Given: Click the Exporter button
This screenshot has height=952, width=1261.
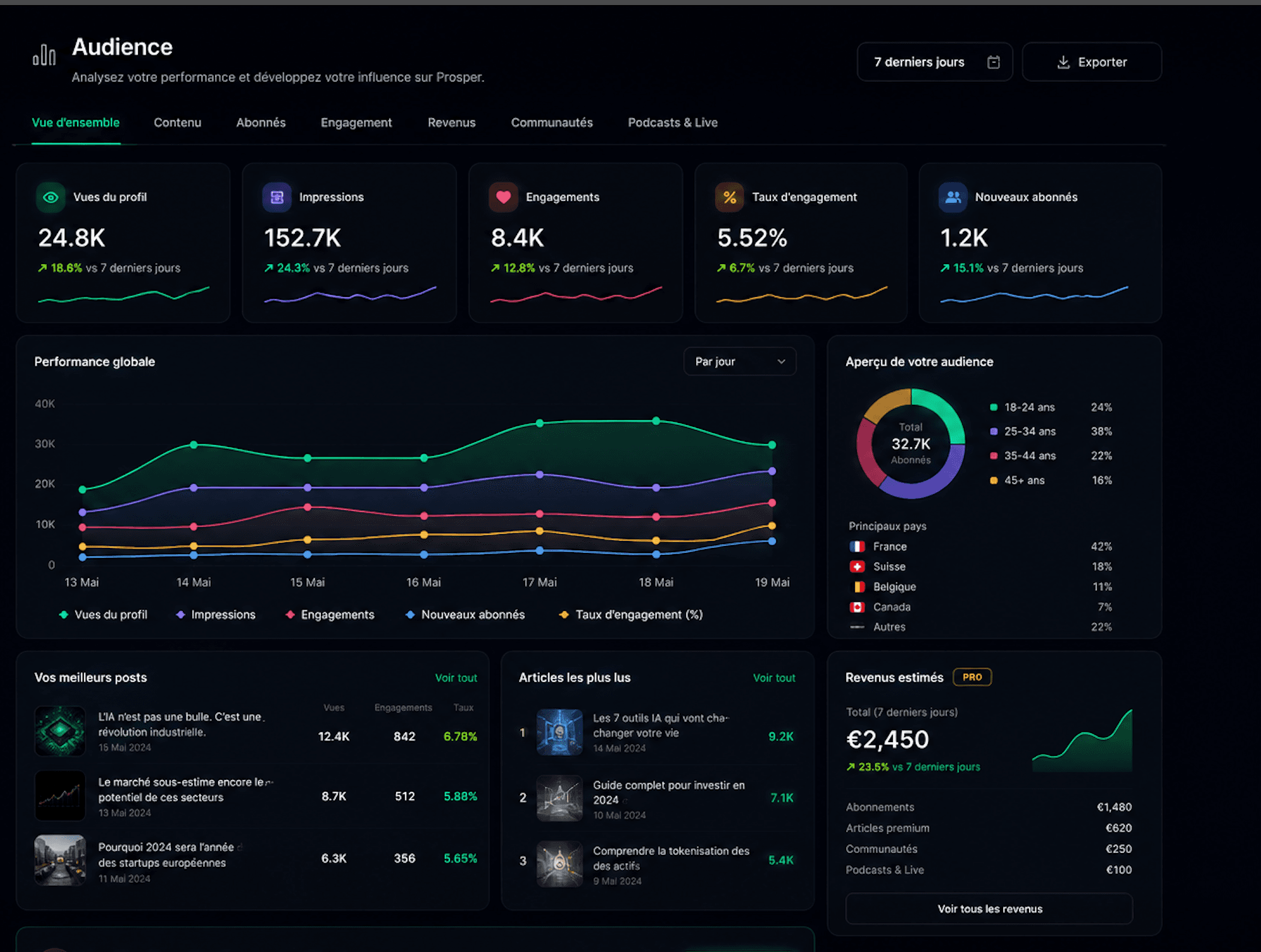Looking at the screenshot, I should 1092,62.
